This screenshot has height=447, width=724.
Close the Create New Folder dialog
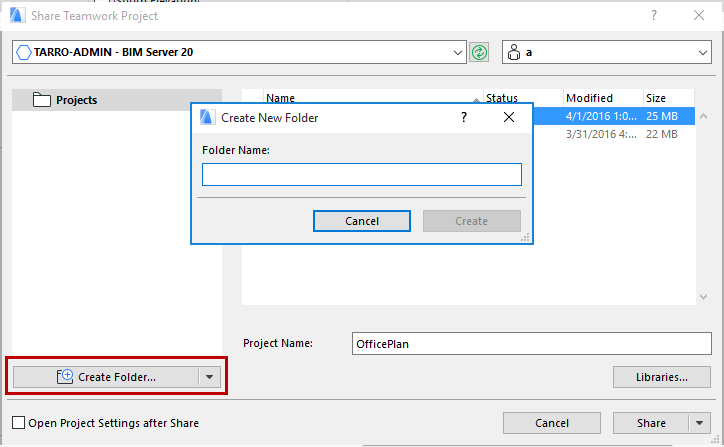click(509, 117)
